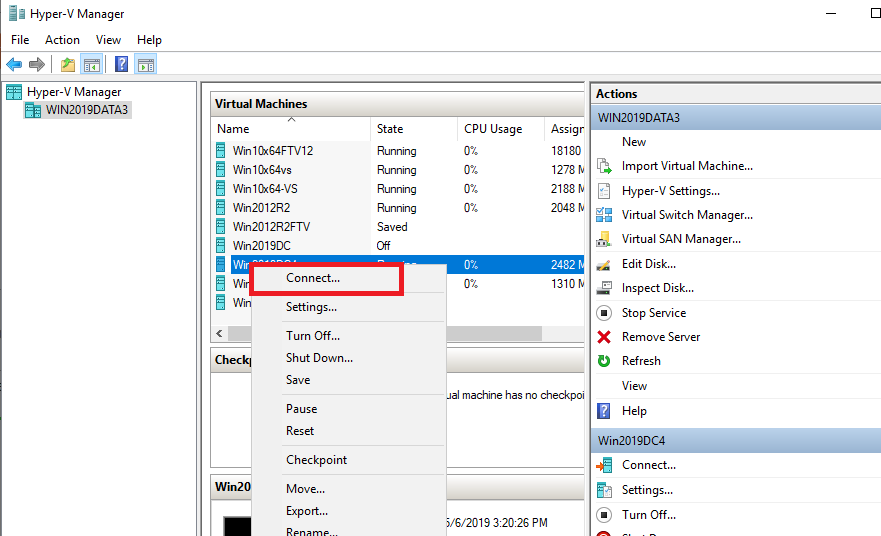881x536 pixels.
Task: Click the Win10x64-VS VM icon
Action: [x=221, y=189]
